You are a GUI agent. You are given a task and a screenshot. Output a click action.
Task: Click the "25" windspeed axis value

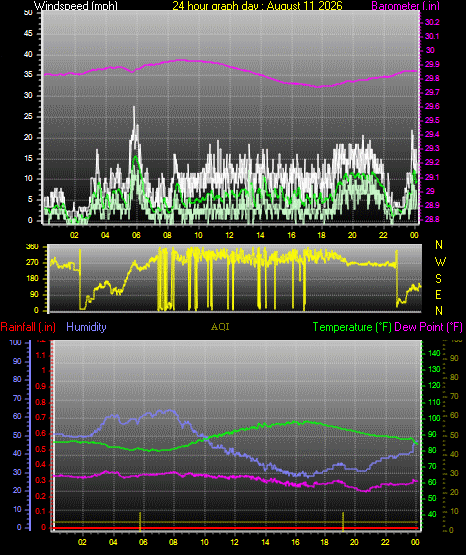(28, 116)
